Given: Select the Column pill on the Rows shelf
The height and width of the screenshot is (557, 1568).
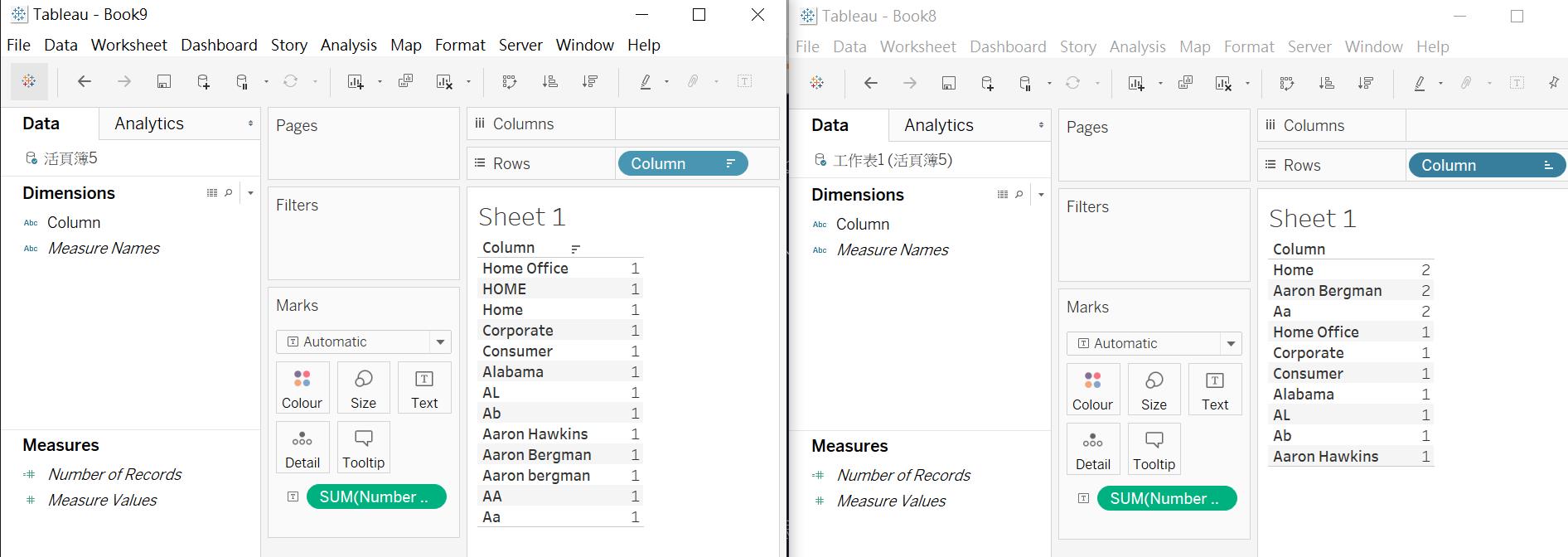Looking at the screenshot, I should click(681, 163).
